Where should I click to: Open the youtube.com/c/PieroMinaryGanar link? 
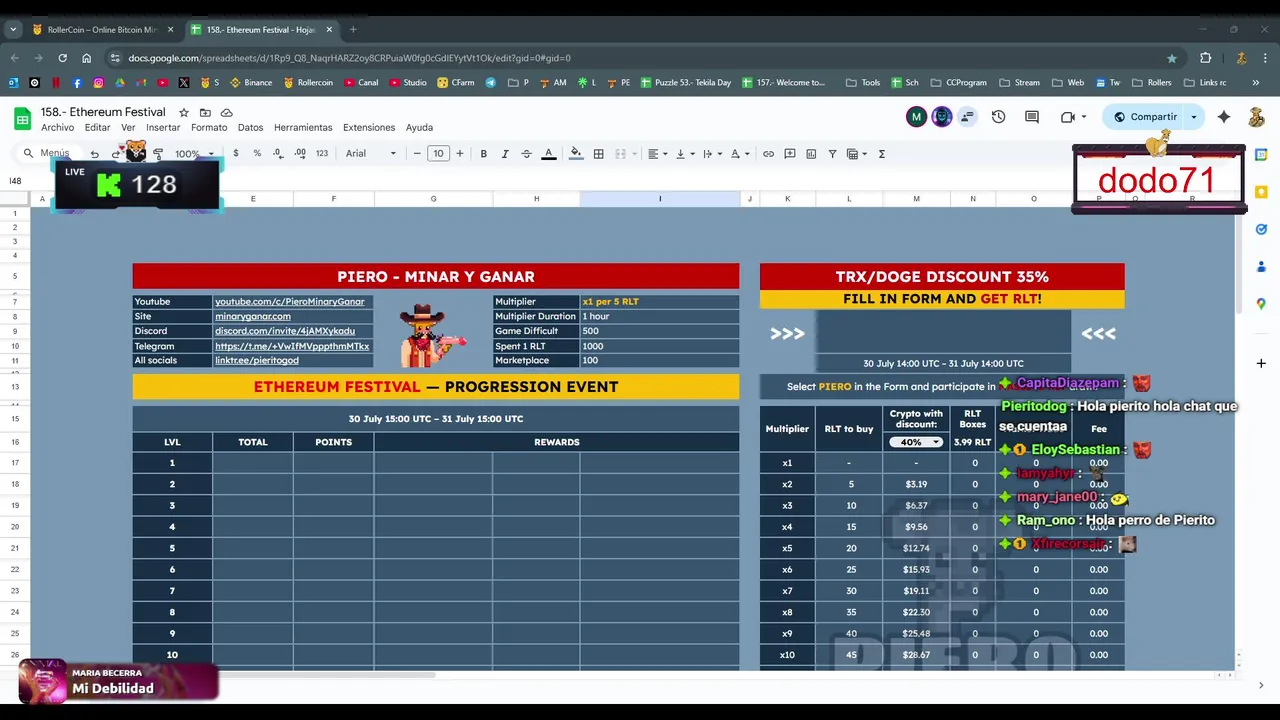289,302
